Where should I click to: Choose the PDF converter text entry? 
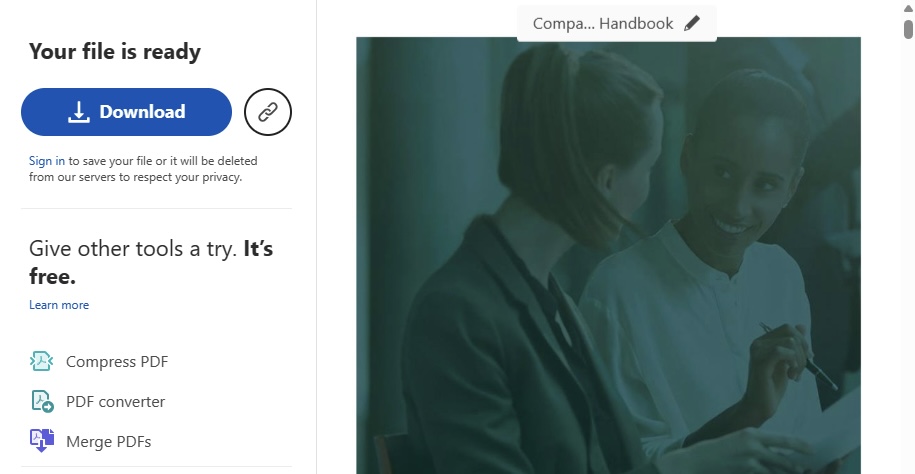pos(116,402)
